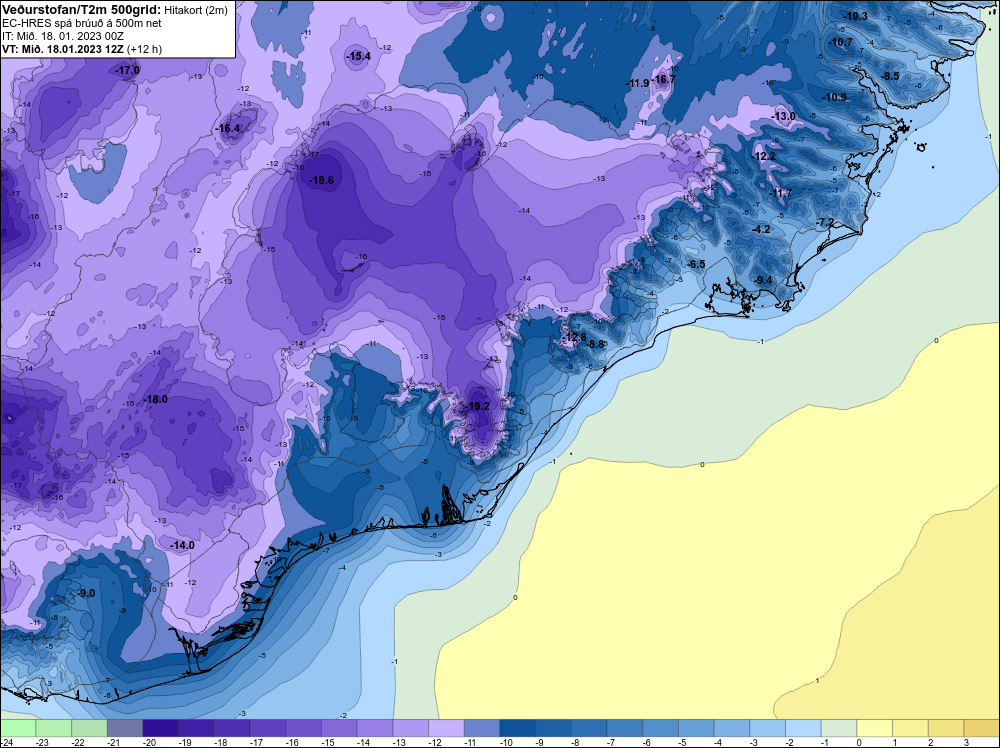The height and width of the screenshot is (748, 1000).
Task: Pick the light blue legend swatch right of -2
Action: (804, 728)
